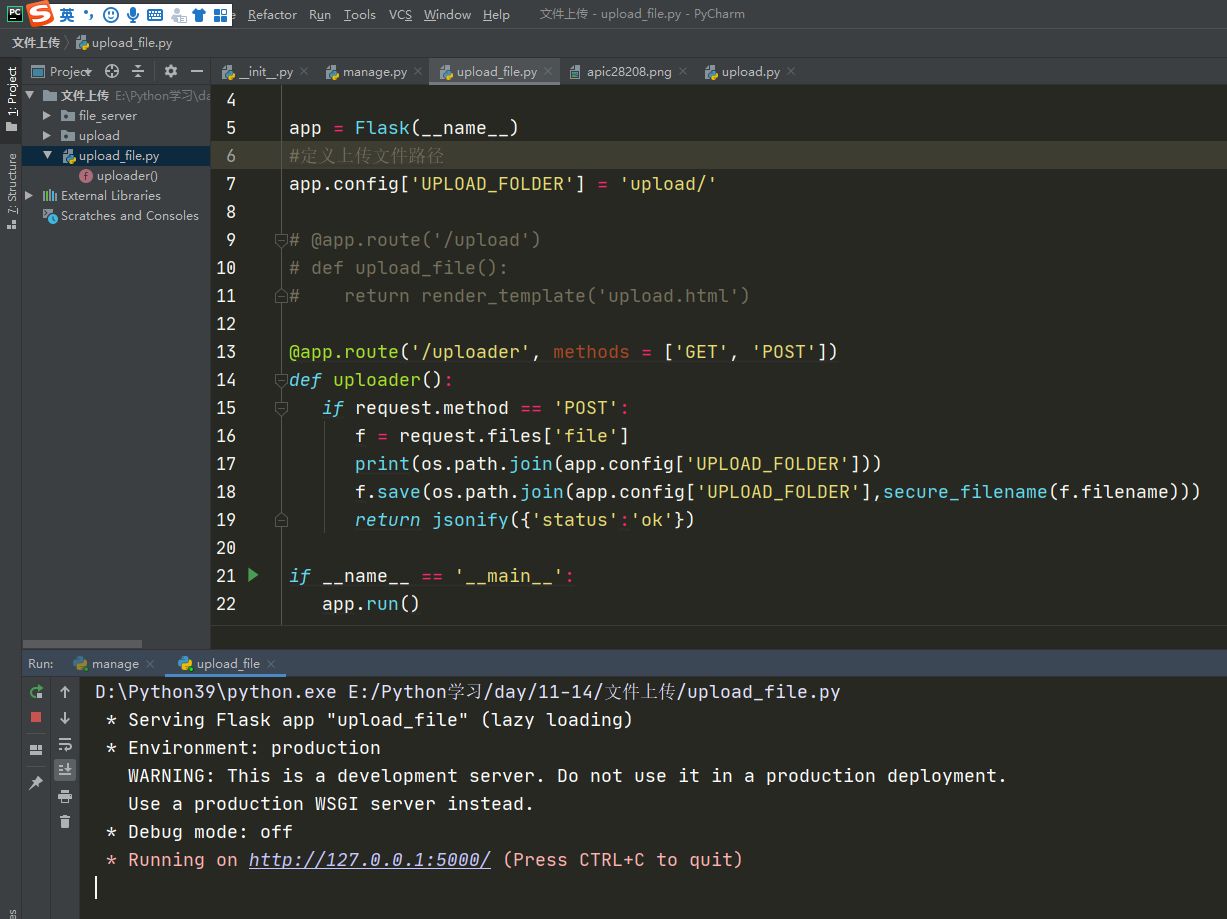Close the apic28208.png tab
This screenshot has height=919, width=1227.
tap(682, 72)
